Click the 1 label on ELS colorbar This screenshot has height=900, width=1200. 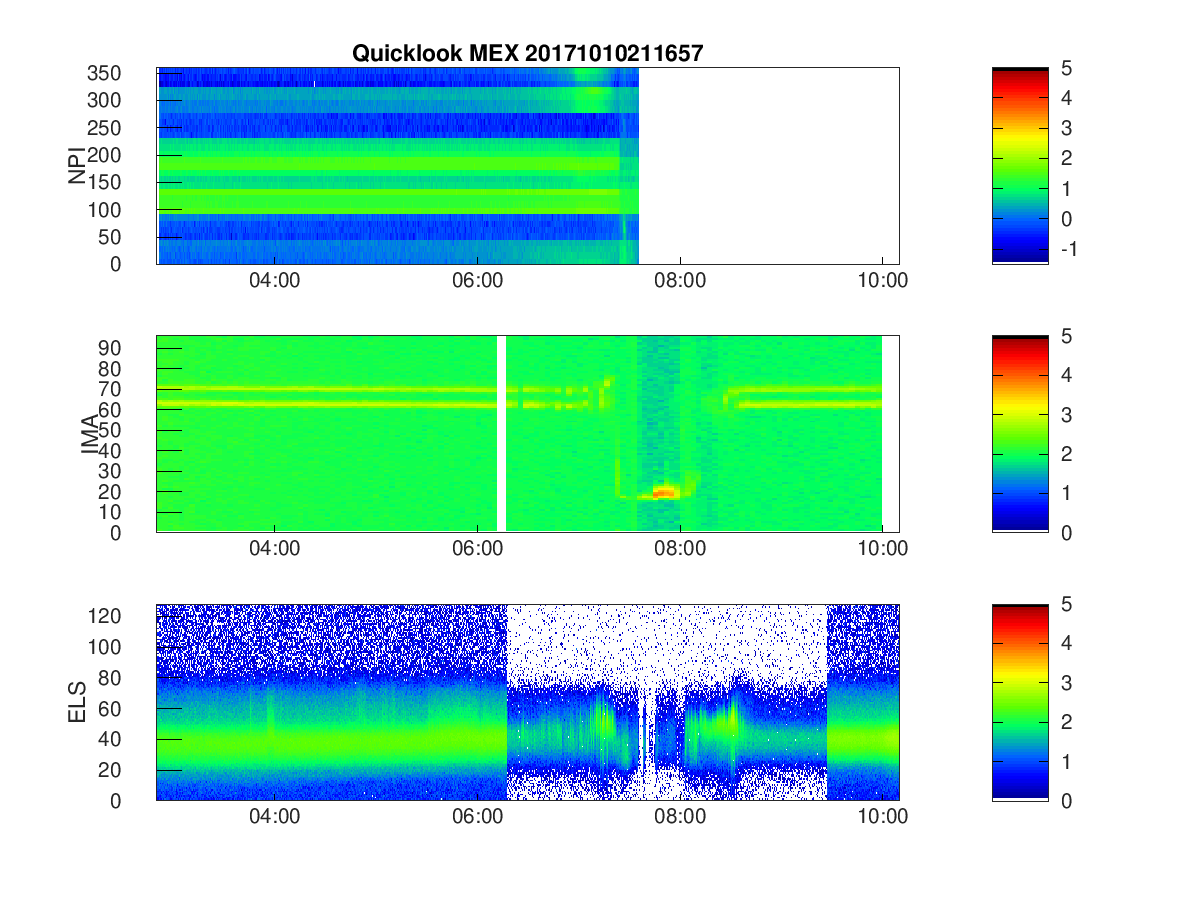(x=1066, y=761)
